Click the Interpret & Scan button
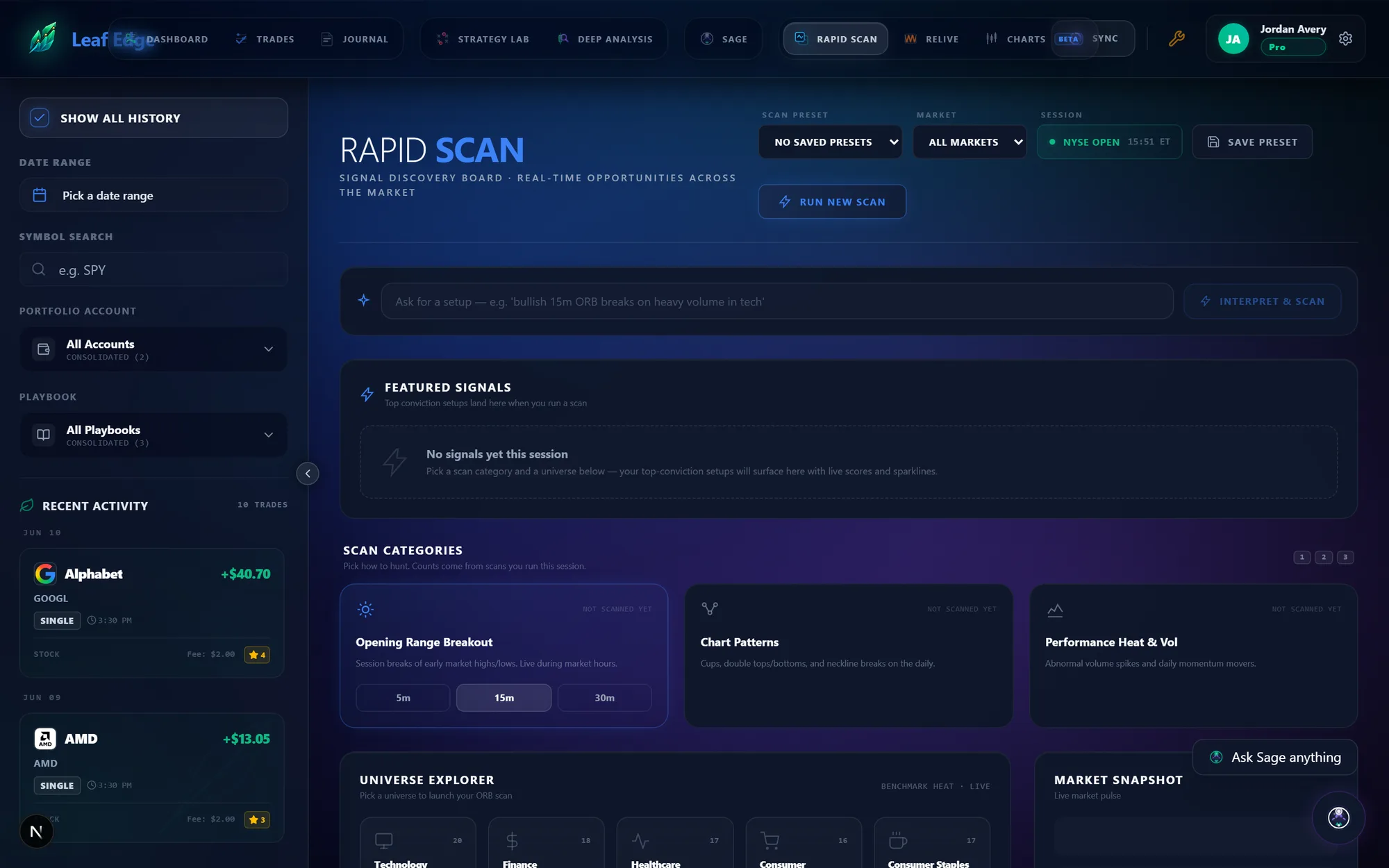Image resolution: width=1389 pixels, height=868 pixels. [1263, 301]
